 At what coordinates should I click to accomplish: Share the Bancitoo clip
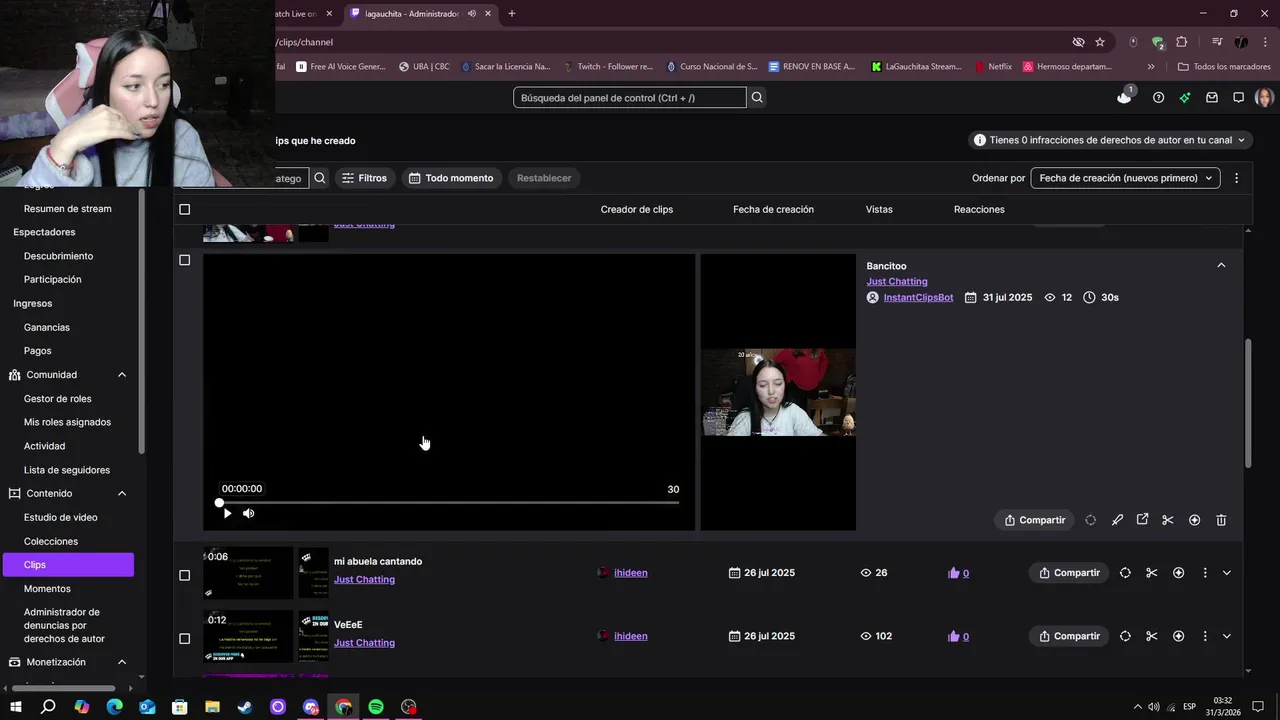tap(1034, 520)
